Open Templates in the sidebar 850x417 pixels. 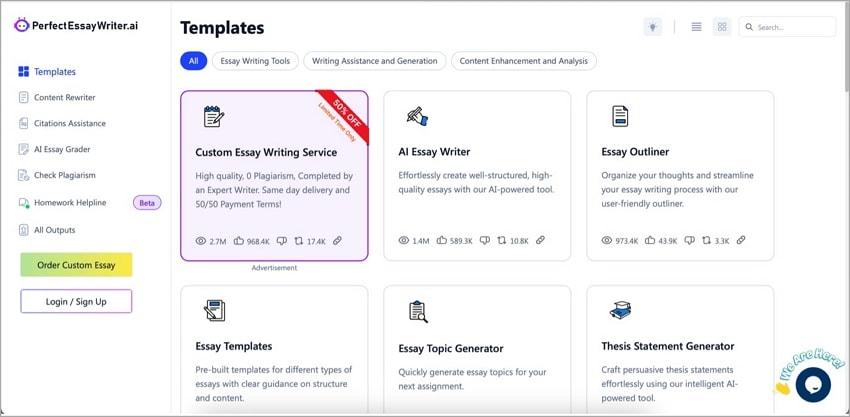click(55, 72)
